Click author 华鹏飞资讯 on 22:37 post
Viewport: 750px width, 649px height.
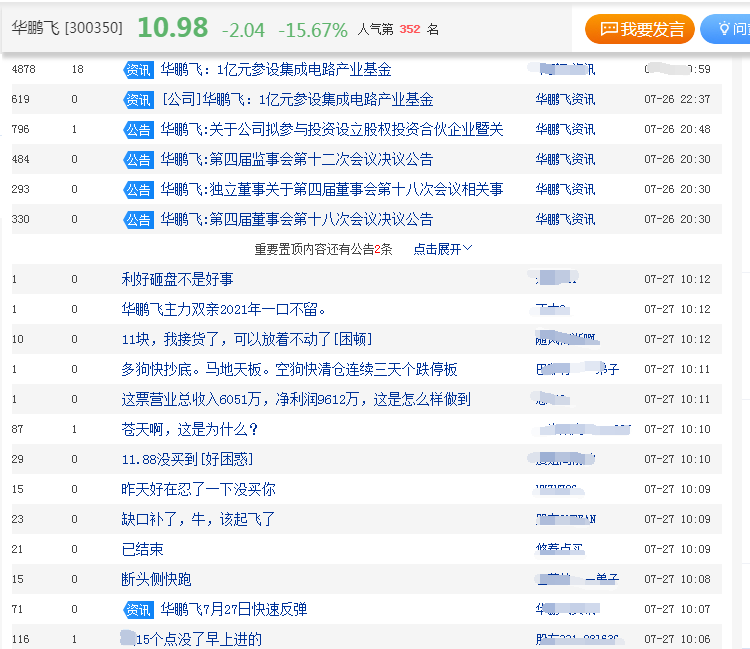click(565, 99)
